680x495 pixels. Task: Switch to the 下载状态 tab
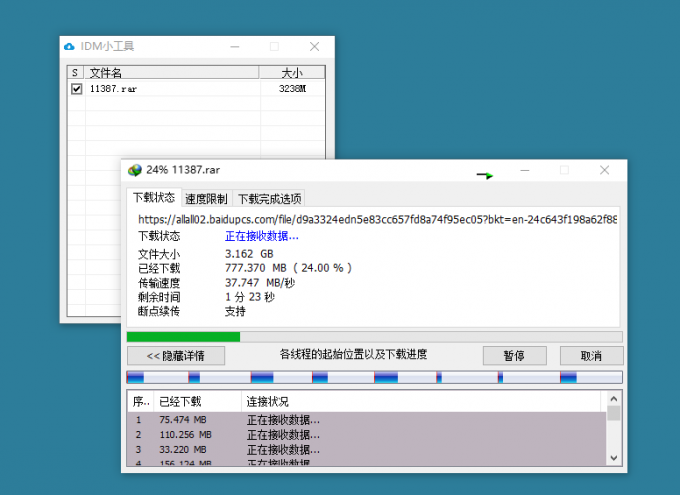pyautogui.click(x=154, y=198)
